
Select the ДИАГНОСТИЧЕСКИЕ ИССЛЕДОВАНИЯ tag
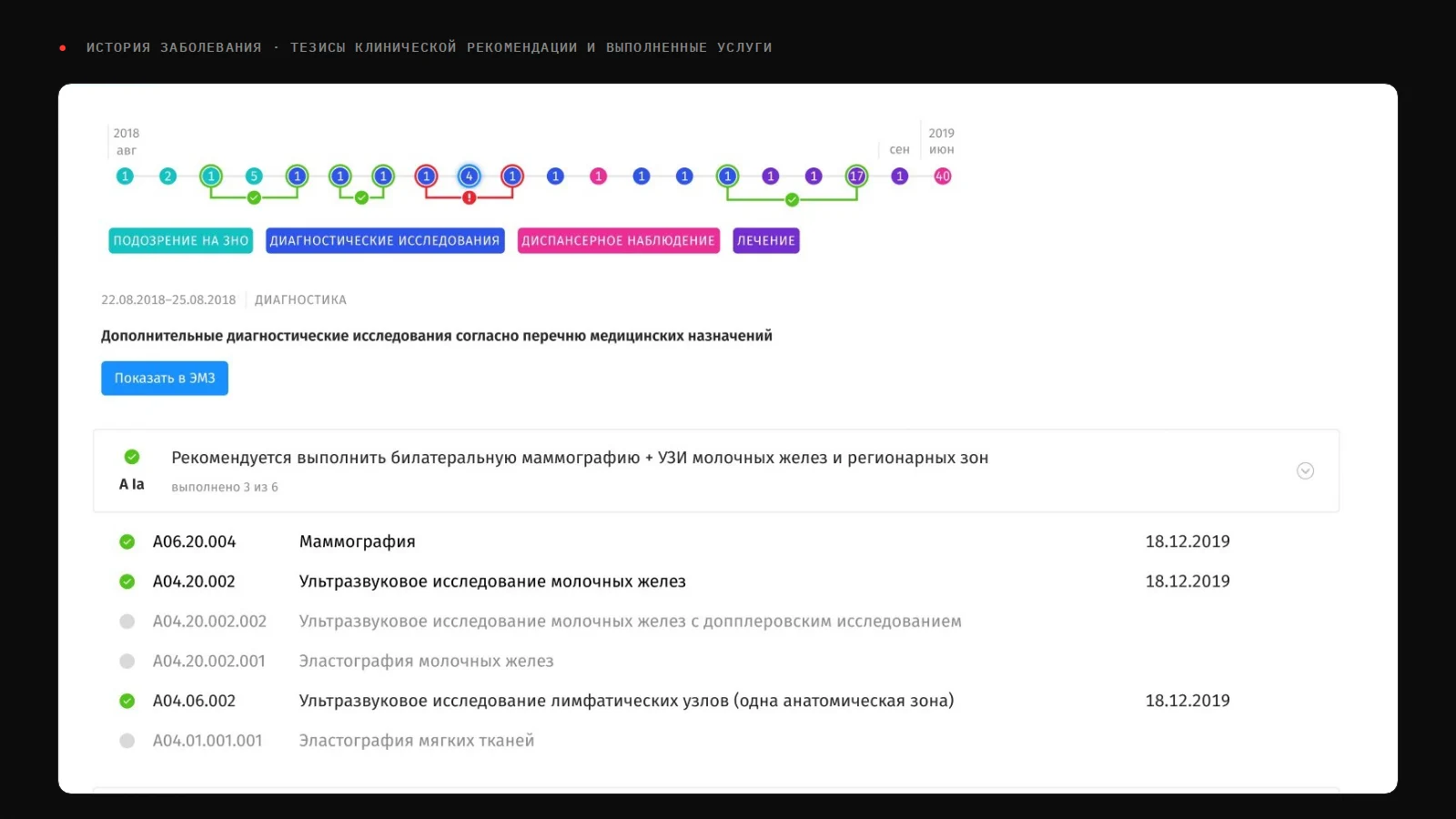tap(385, 240)
